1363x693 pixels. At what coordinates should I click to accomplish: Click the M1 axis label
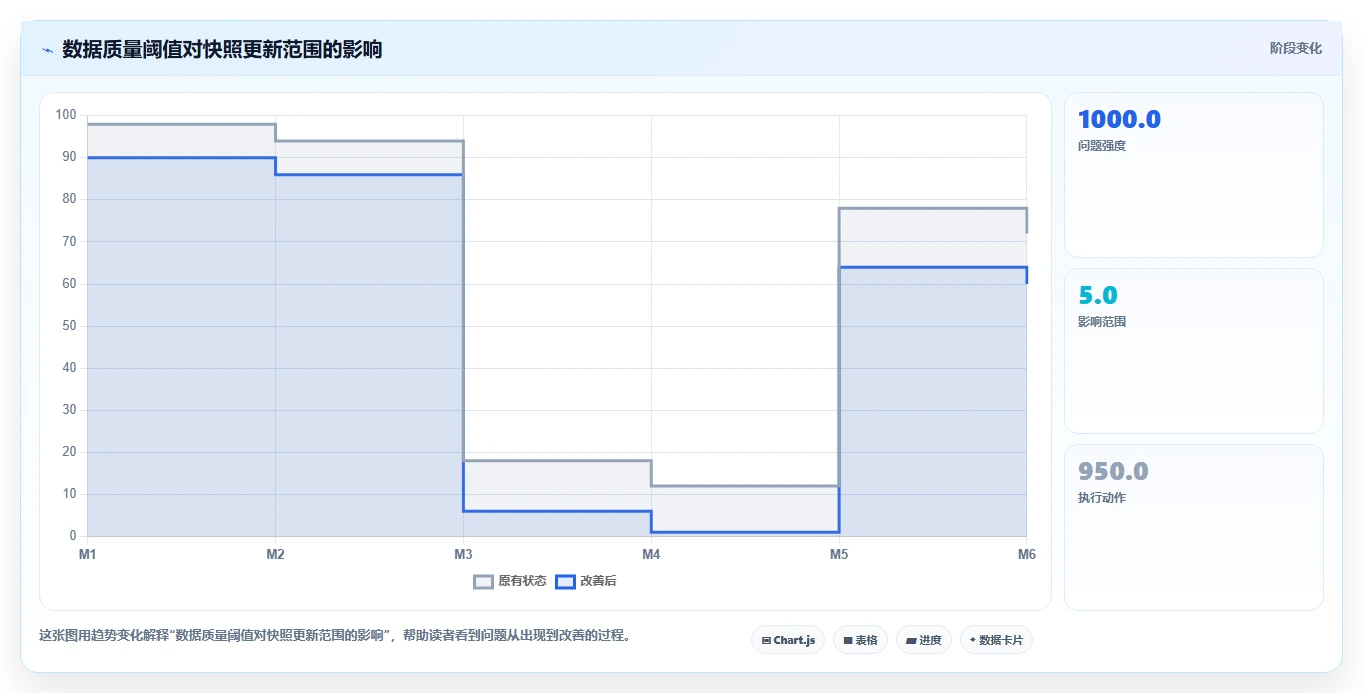87,554
